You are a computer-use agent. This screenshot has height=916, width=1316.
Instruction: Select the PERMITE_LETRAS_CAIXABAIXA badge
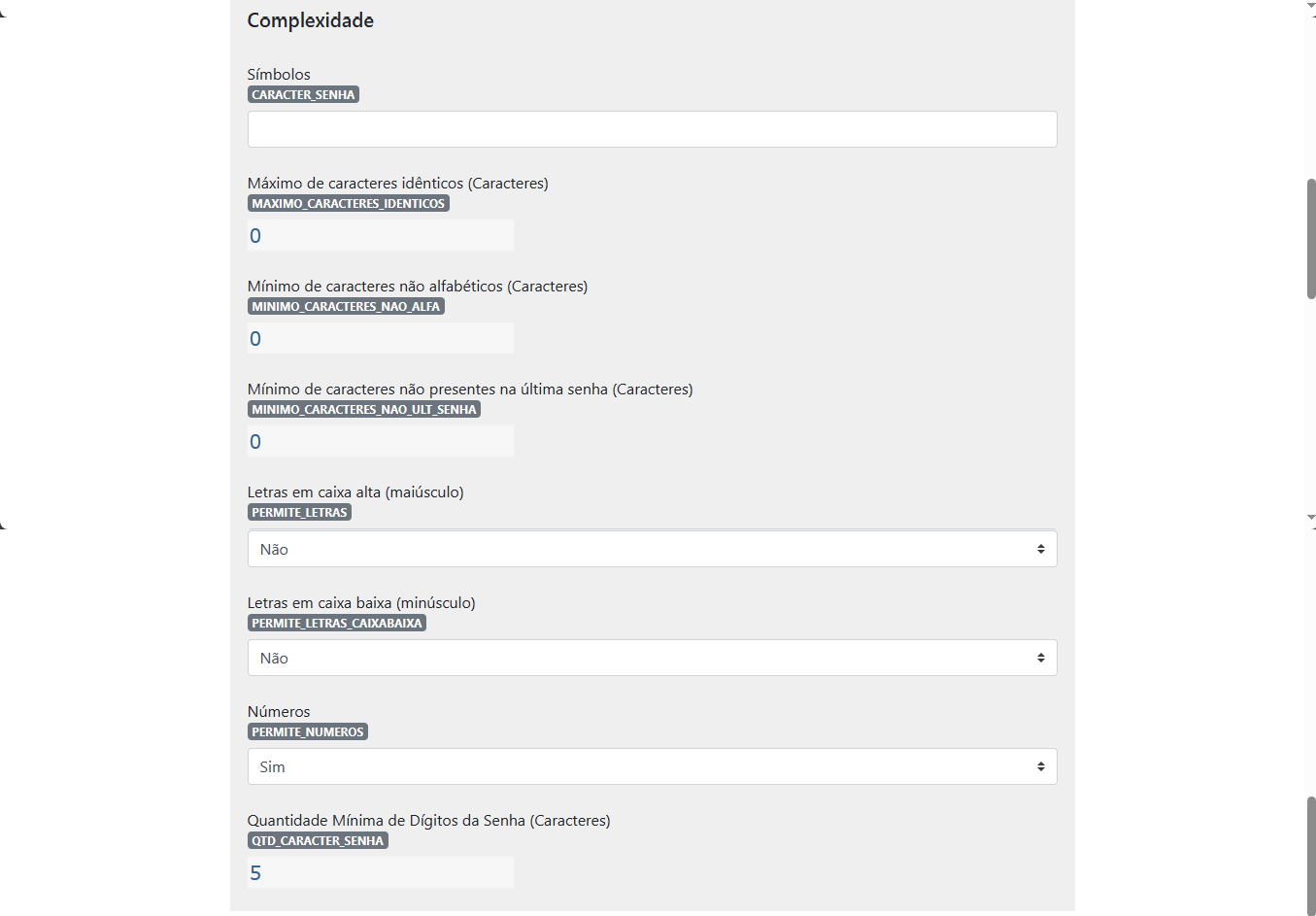click(337, 623)
